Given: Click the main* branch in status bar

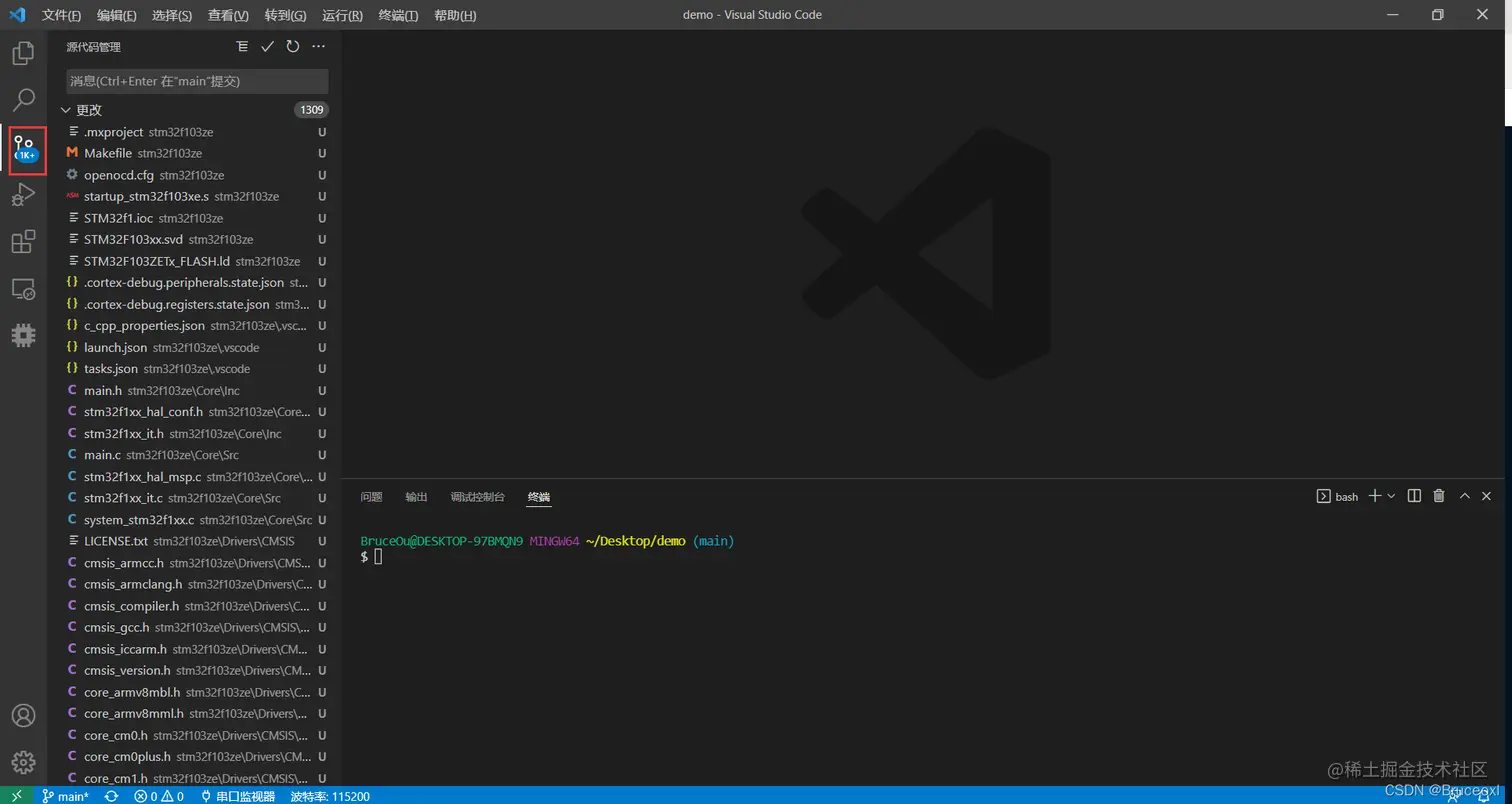Looking at the screenshot, I should 65,796.
